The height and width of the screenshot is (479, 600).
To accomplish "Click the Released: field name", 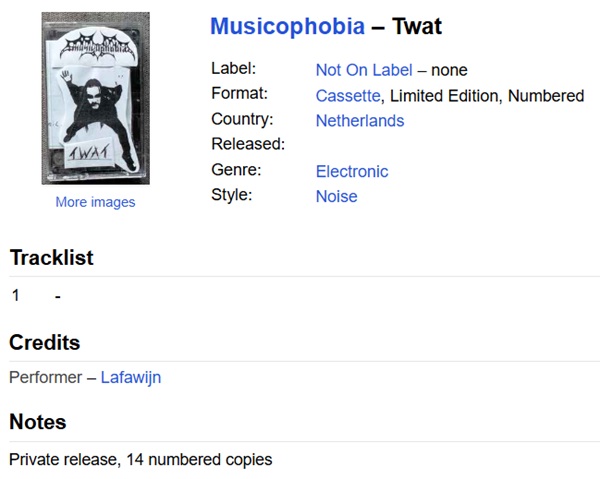I will point(248,144).
